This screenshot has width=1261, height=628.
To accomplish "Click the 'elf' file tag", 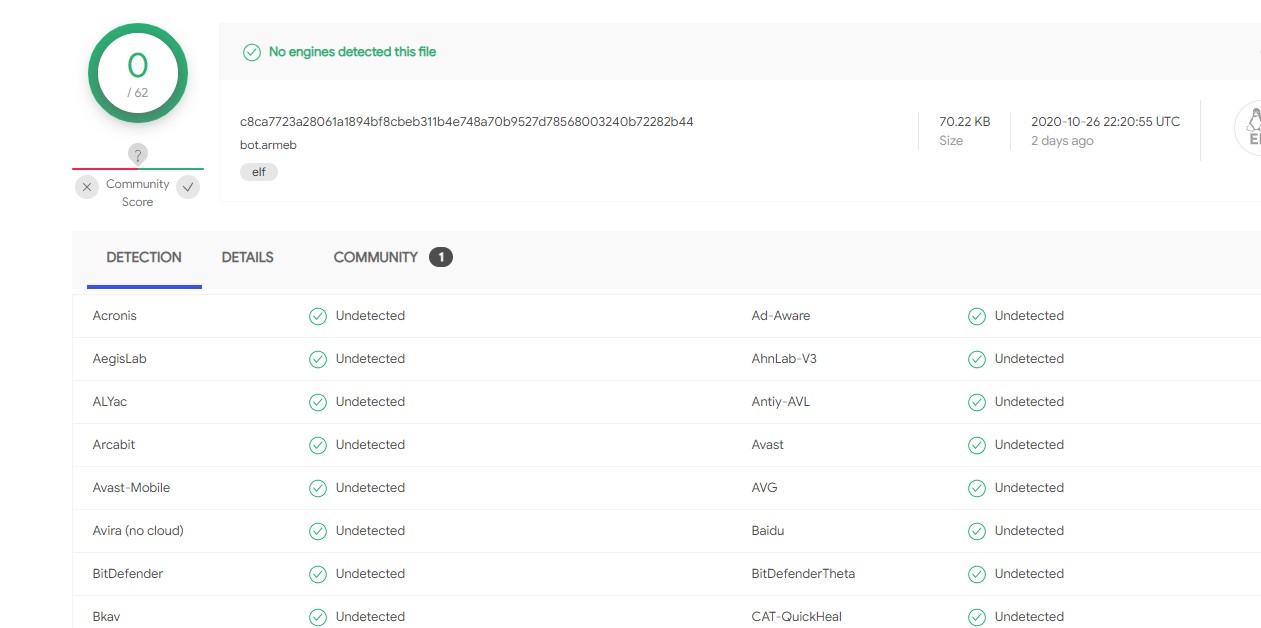I will coord(259,172).
